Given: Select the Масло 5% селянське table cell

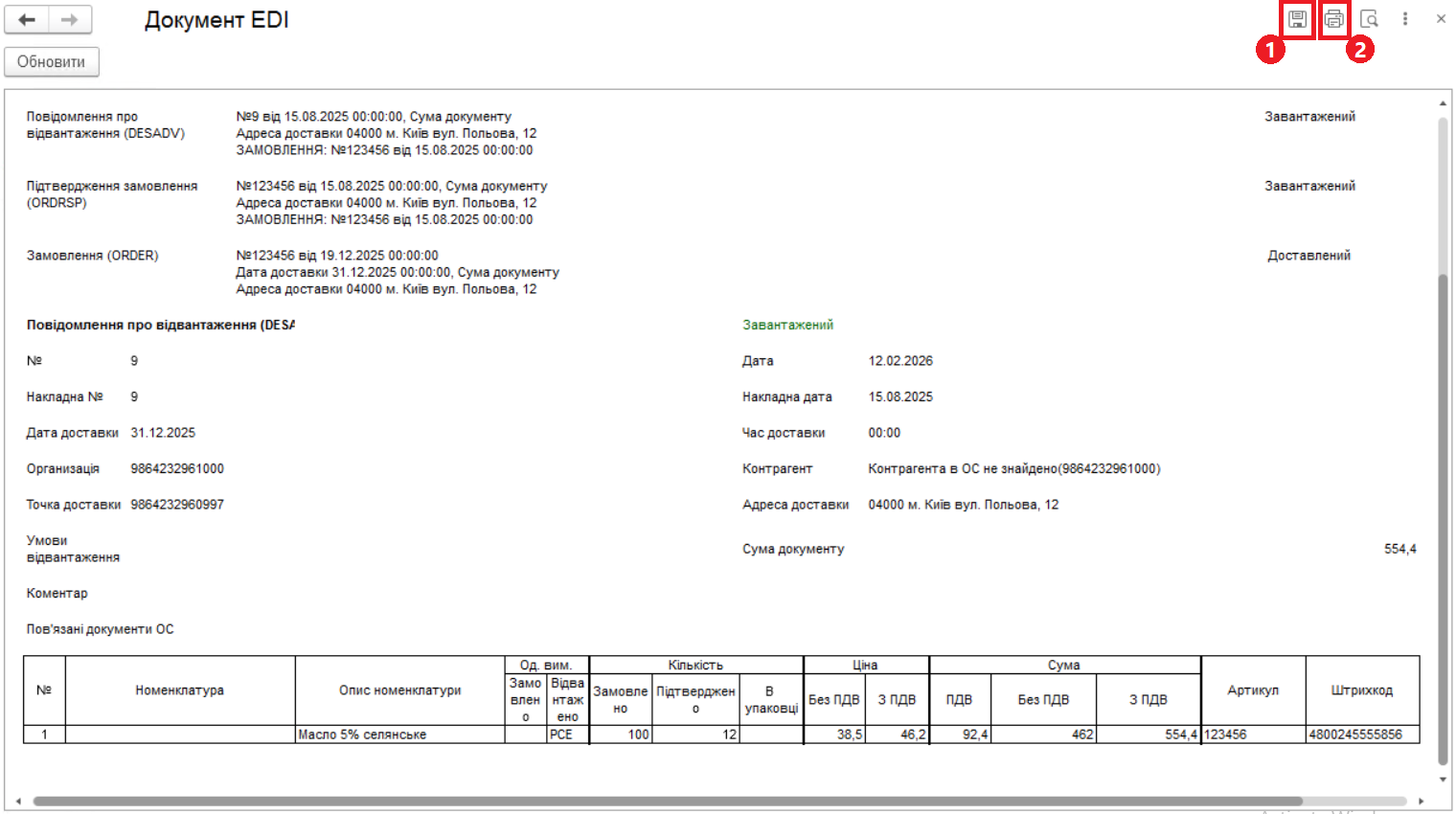Looking at the screenshot, I should 399,735.
